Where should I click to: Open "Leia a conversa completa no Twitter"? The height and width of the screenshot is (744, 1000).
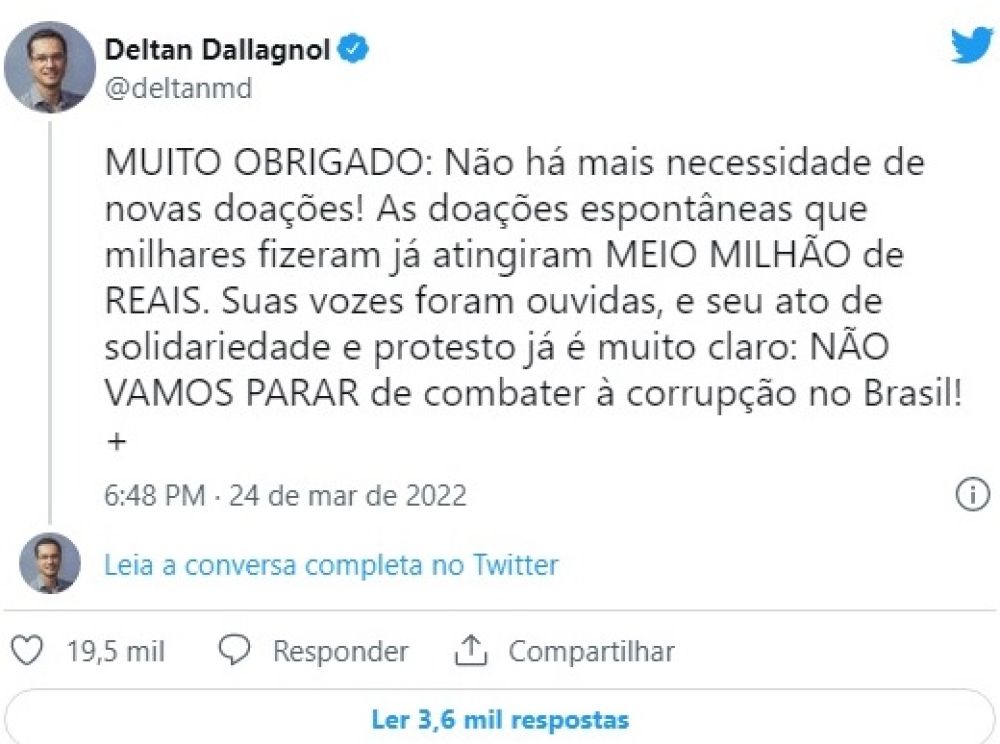click(331, 565)
